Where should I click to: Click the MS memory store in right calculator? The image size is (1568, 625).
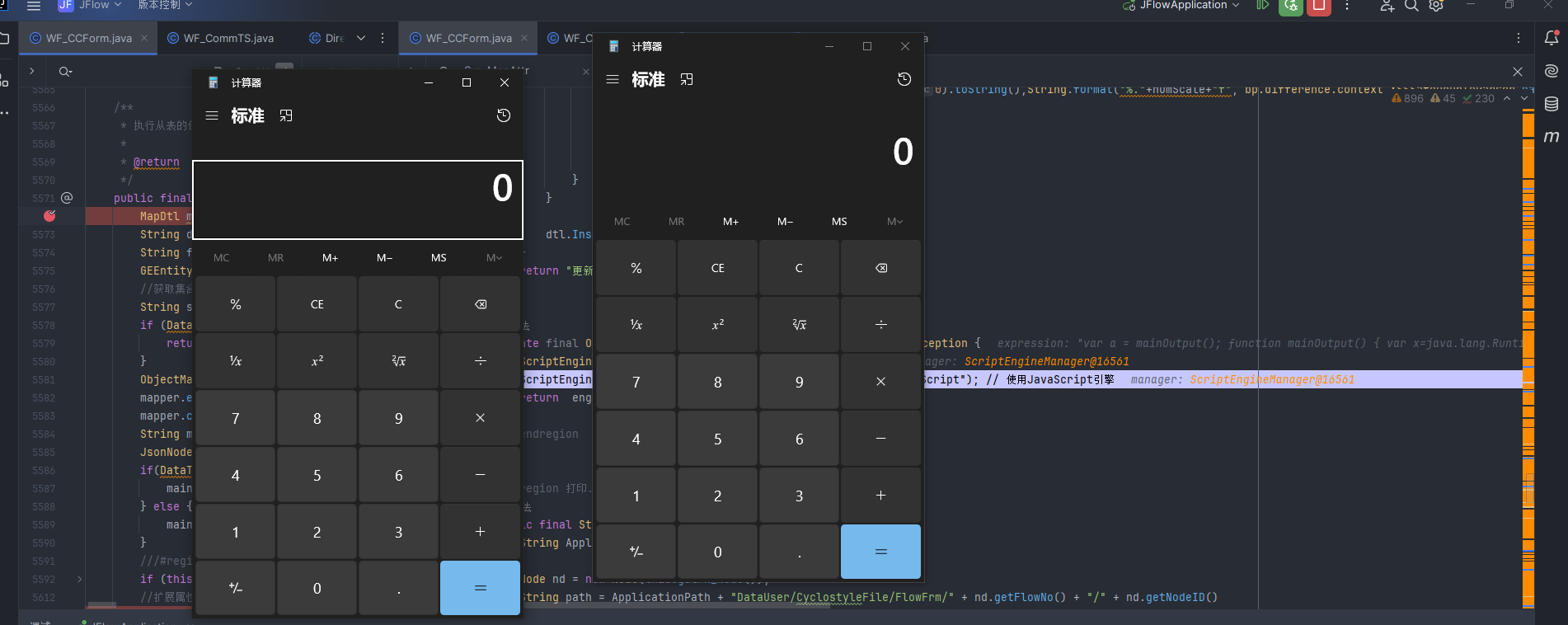[839, 222]
